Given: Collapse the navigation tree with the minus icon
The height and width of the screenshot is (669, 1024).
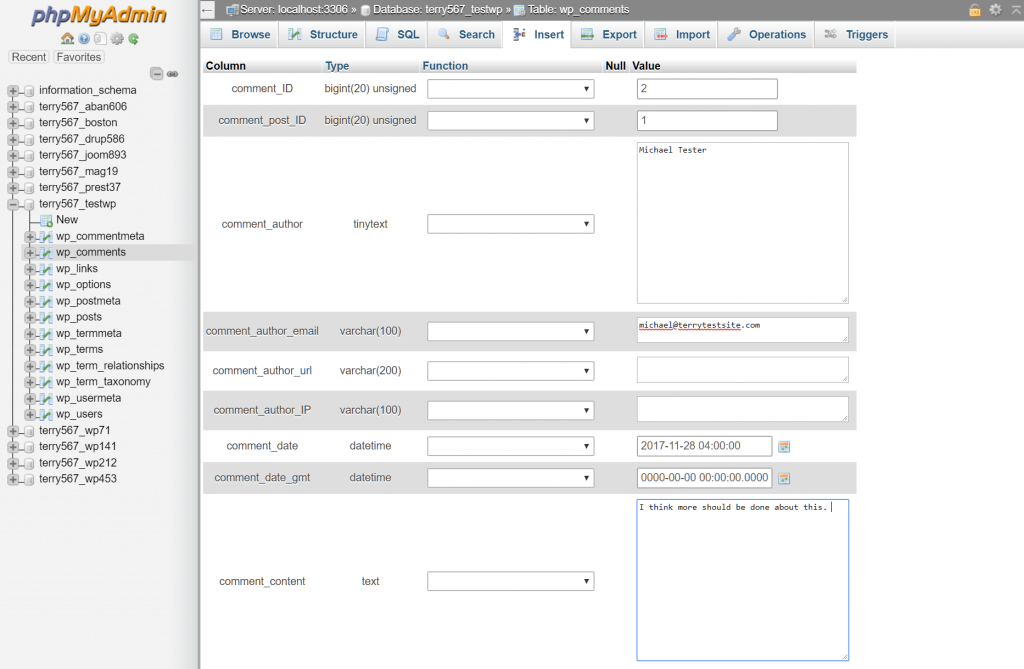Looking at the screenshot, I should coord(156,73).
